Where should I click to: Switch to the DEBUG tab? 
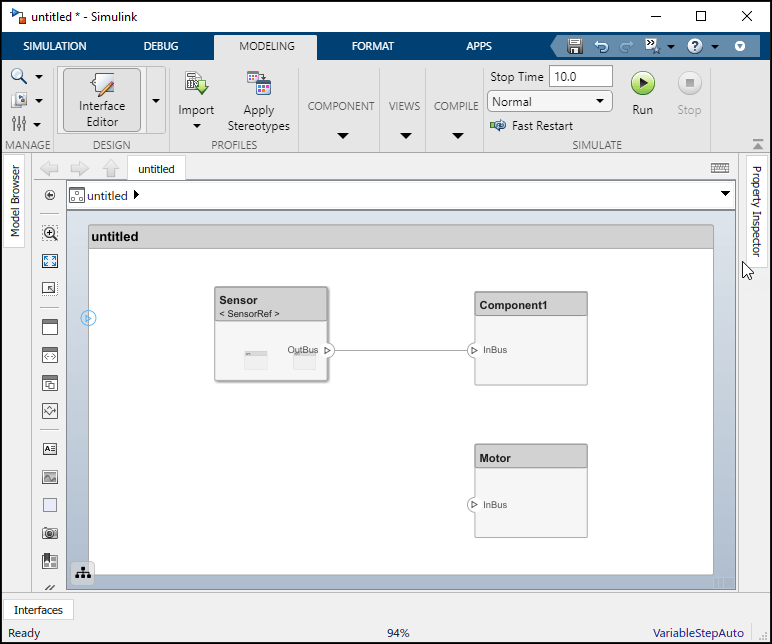tap(161, 46)
